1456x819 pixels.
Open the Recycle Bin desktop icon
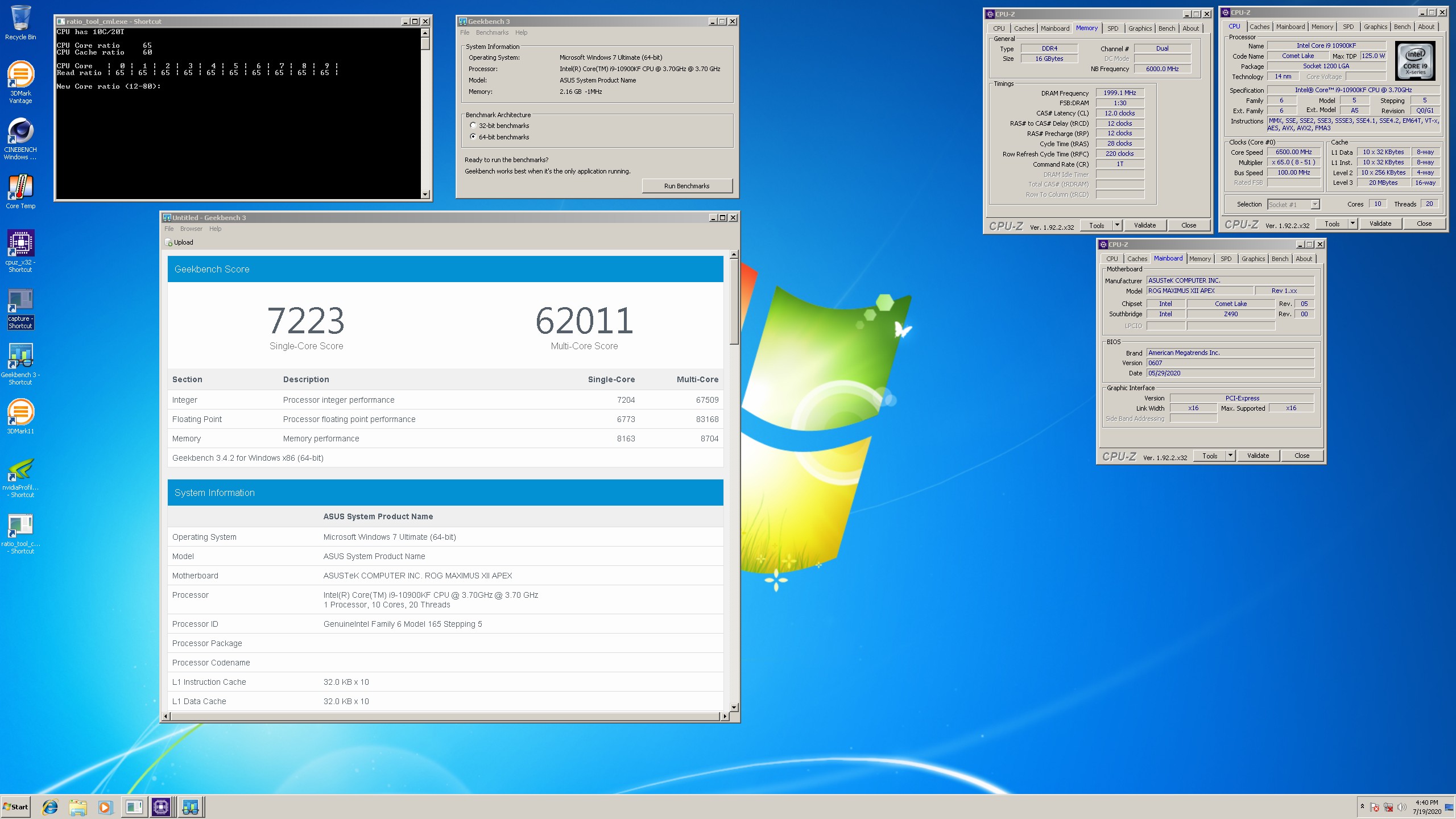(20, 23)
